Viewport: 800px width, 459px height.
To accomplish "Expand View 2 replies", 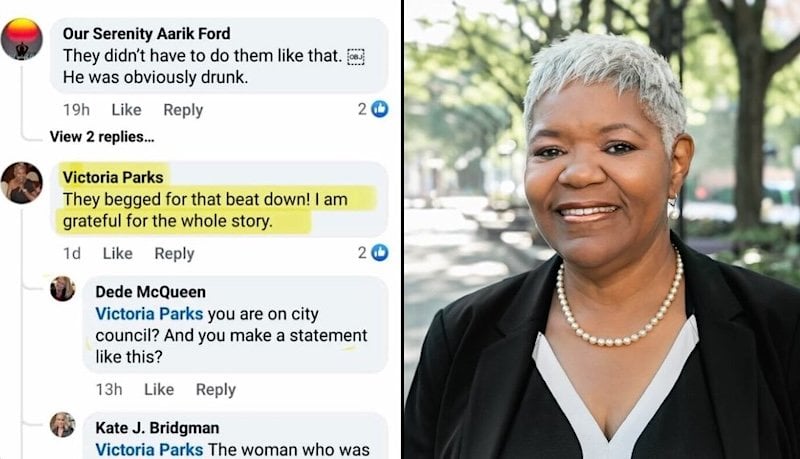I will [x=102, y=137].
